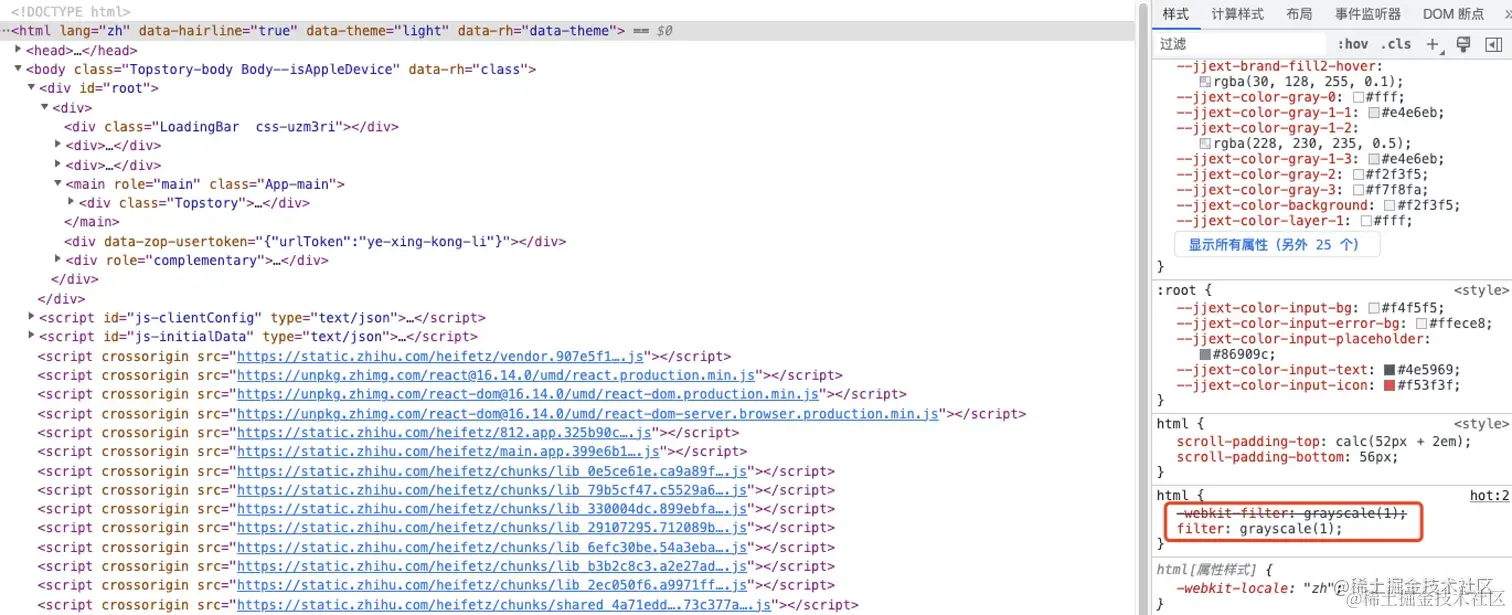The width and height of the screenshot is (1512, 615).
Task: Open the jjext-brand-fill2-hover color swatch
Action: point(1205,82)
